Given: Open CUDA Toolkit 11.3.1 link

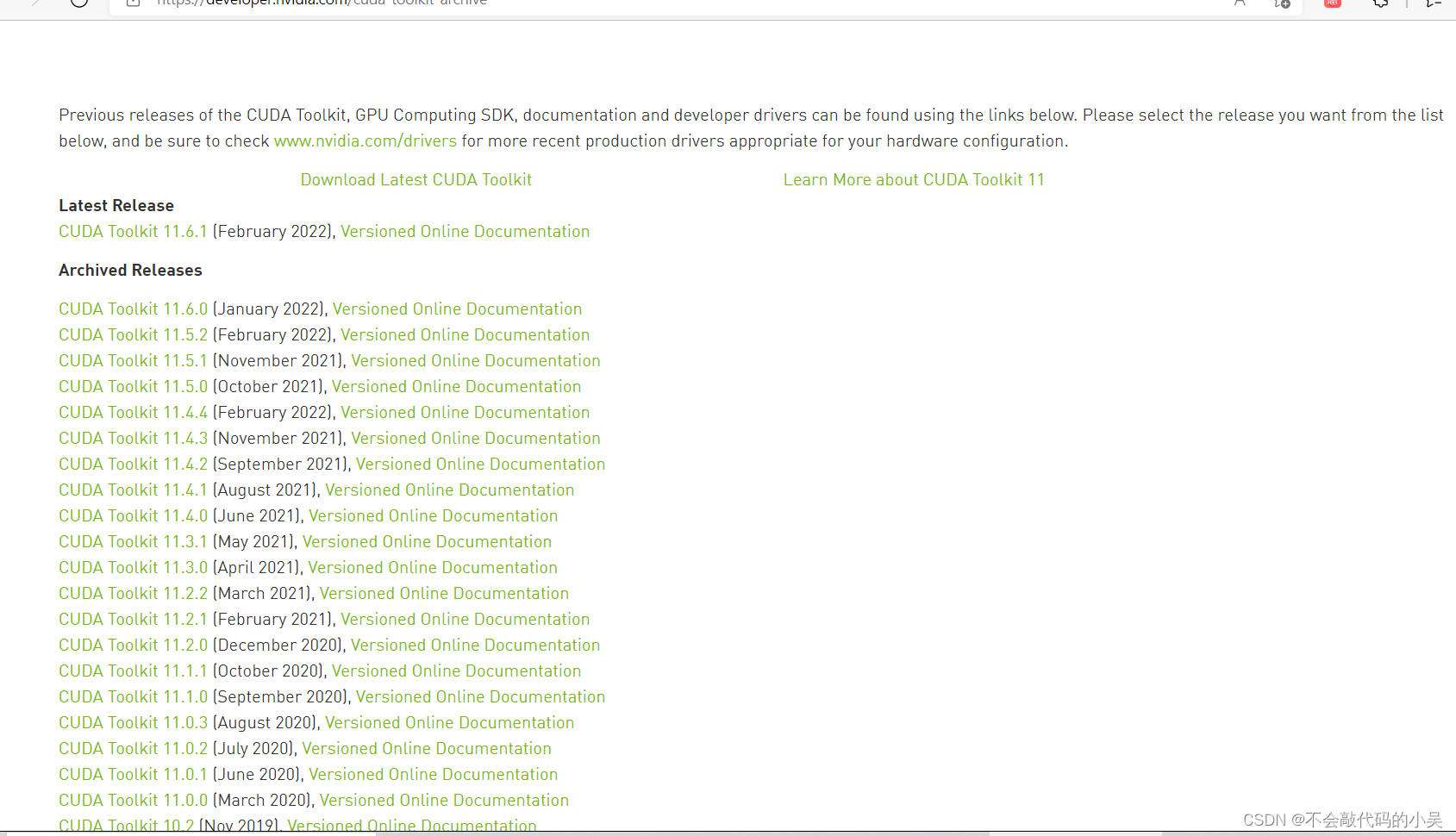Looking at the screenshot, I should pos(134,542).
